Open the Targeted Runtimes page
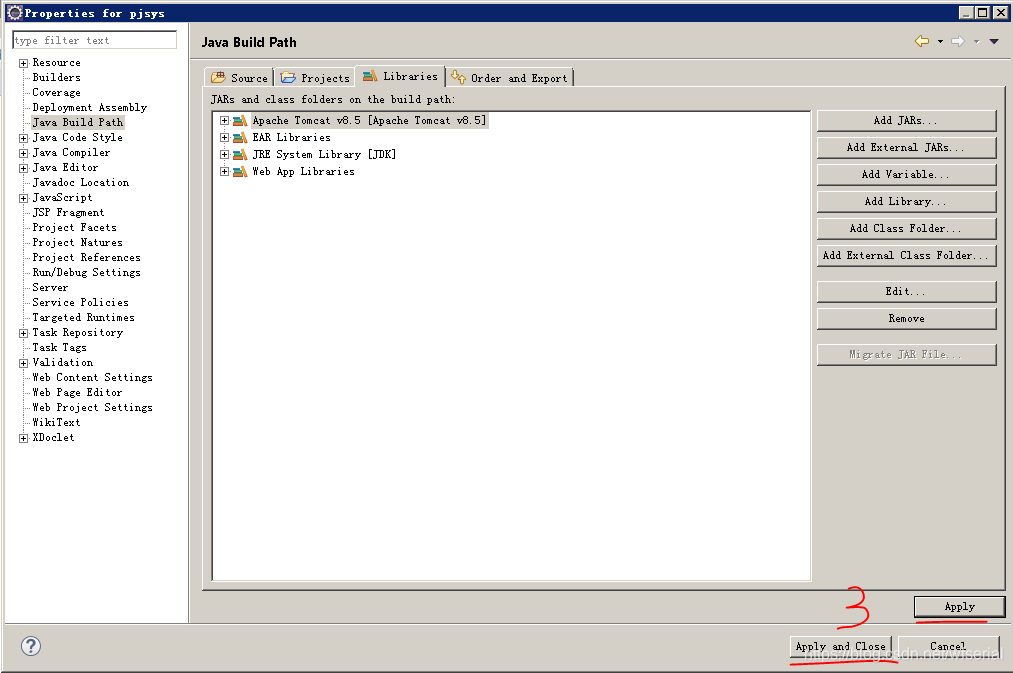 [x=84, y=318]
